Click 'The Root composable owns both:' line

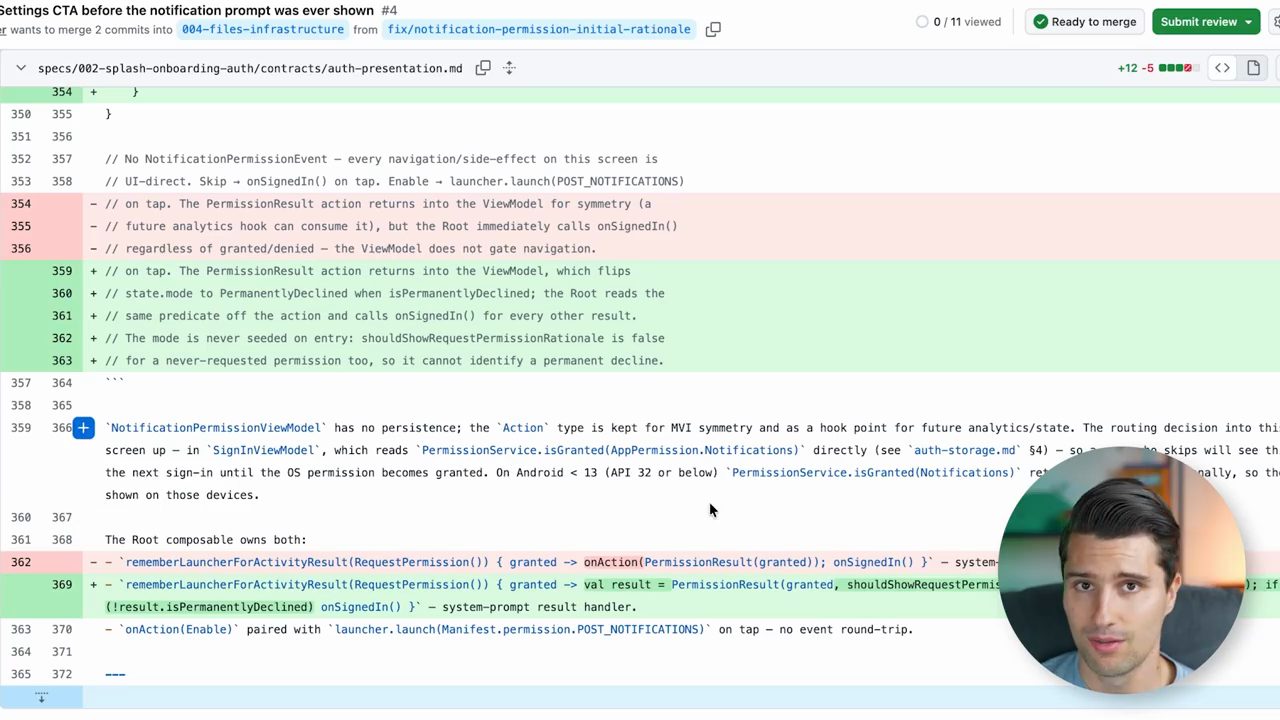coord(206,540)
